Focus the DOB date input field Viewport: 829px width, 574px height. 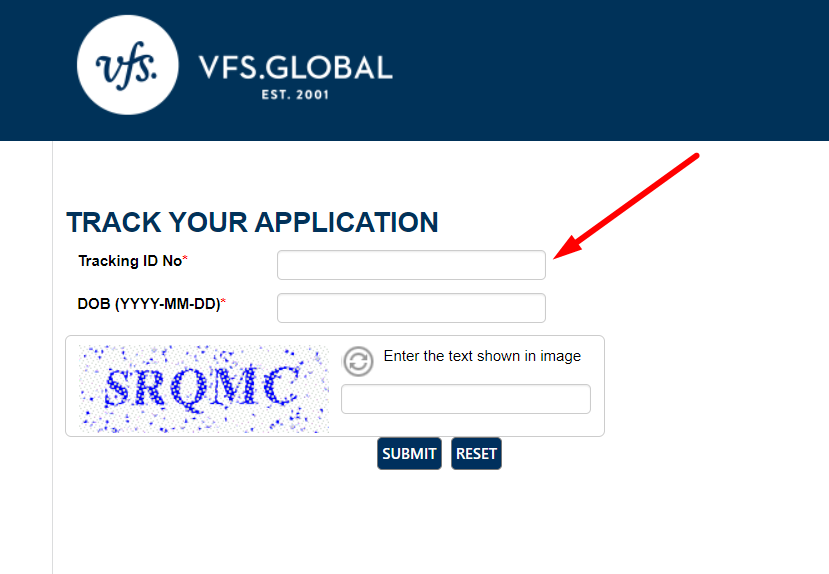click(411, 308)
